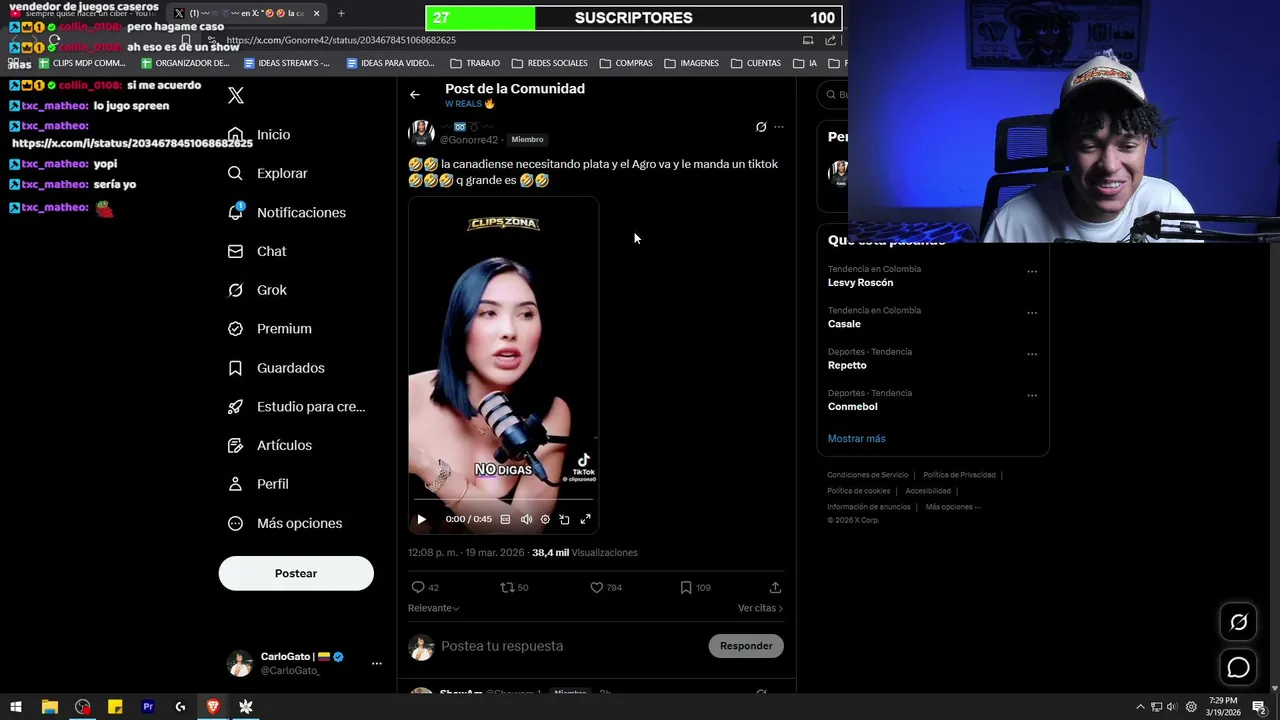Image resolution: width=1280 pixels, height=720 pixels.
Task: Open Condiciones de Servicio link
Action: [867, 475]
